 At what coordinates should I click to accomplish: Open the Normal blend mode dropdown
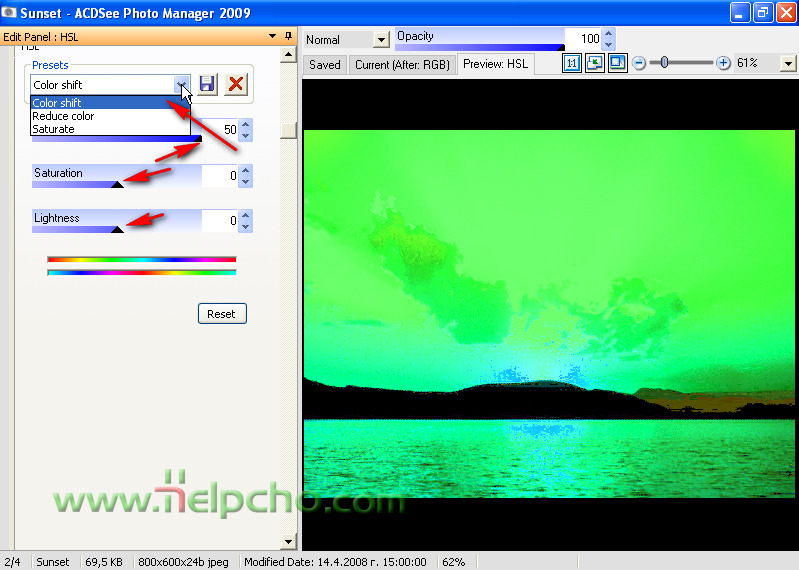click(380, 40)
